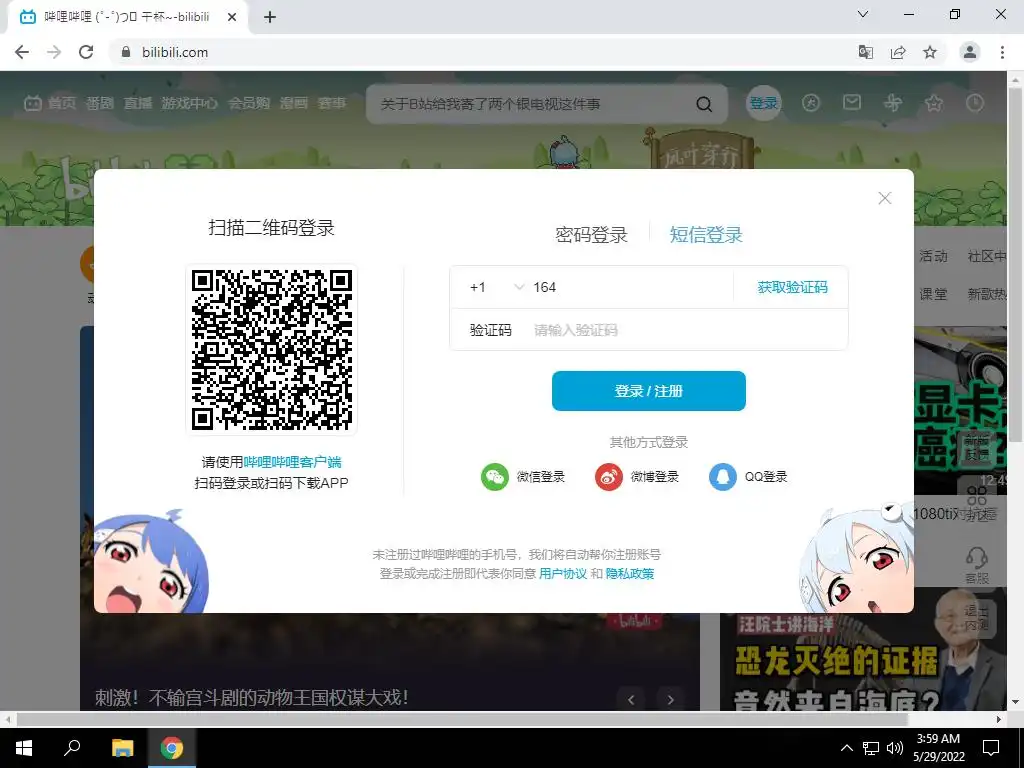The width and height of the screenshot is (1024, 768).
Task: Close the bilibili login dialog
Action: pyautogui.click(x=885, y=198)
